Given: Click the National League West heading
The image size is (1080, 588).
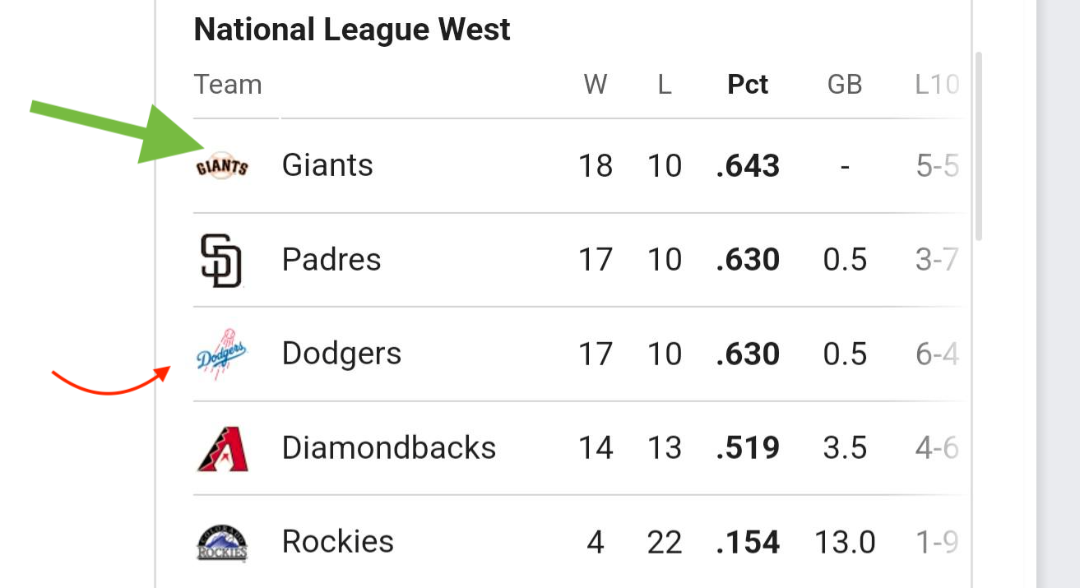Looking at the screenshot, I should 352,30.
